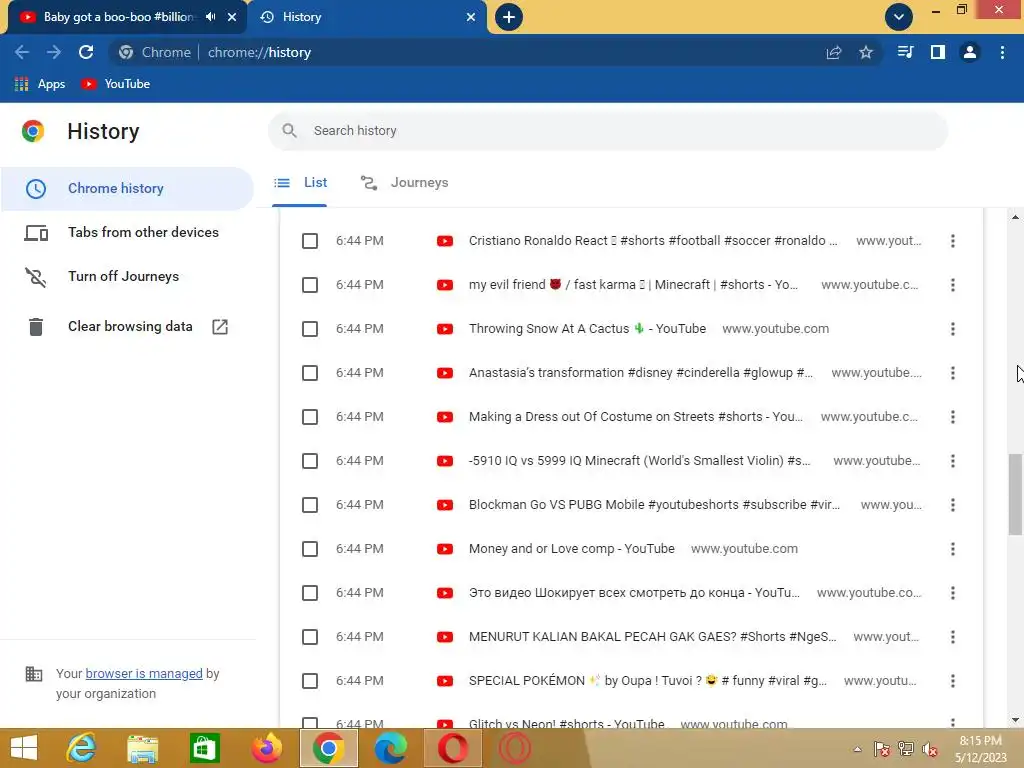Open actions menu for Money and or Love
Viewport: 1024px width, 768px height.
point(953,549)
